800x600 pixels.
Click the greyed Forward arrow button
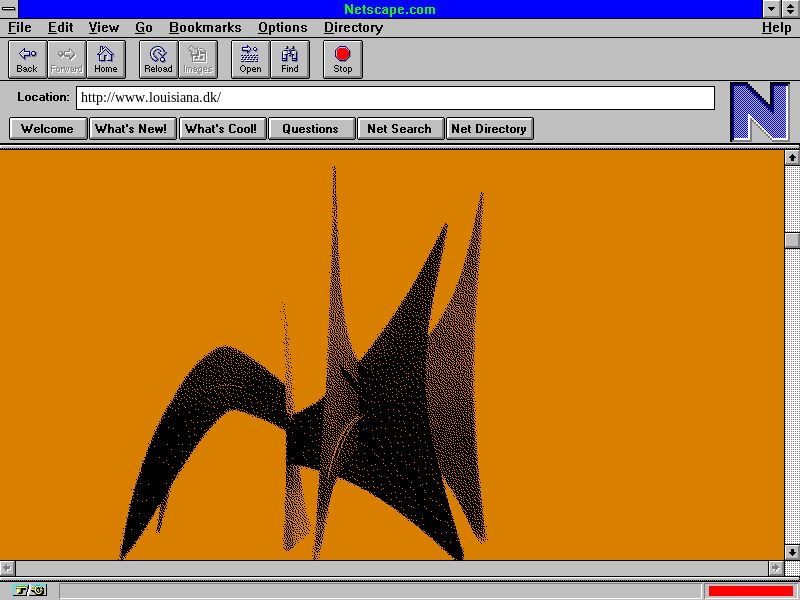pyautogui.click(x=67, y=60)
